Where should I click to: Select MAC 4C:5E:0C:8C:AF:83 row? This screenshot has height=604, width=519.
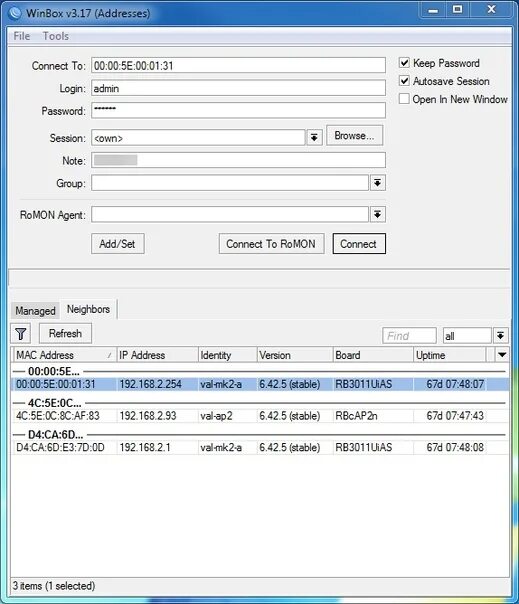coord(260,416)
